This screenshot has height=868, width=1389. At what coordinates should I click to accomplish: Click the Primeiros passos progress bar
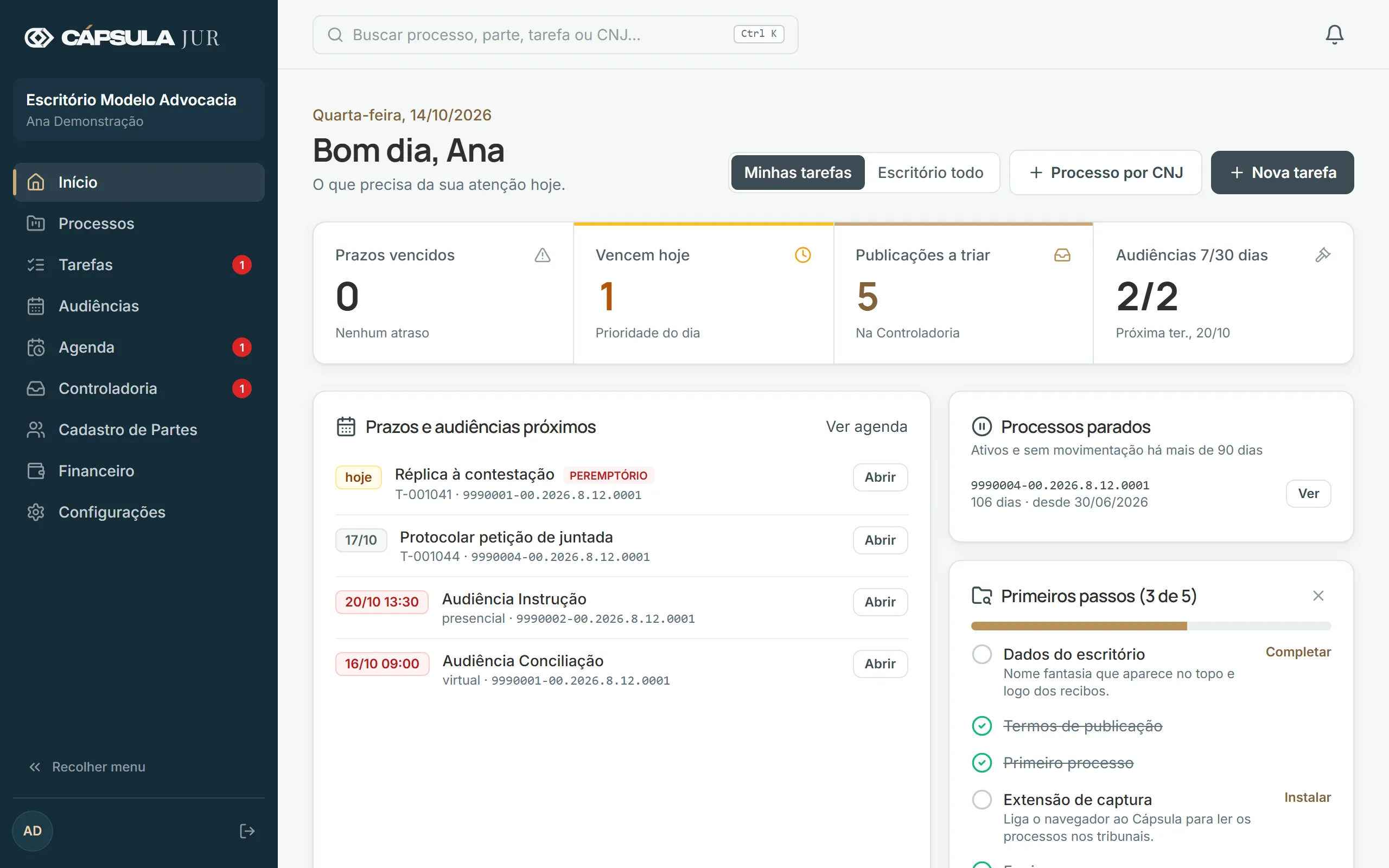[1151, 626]
